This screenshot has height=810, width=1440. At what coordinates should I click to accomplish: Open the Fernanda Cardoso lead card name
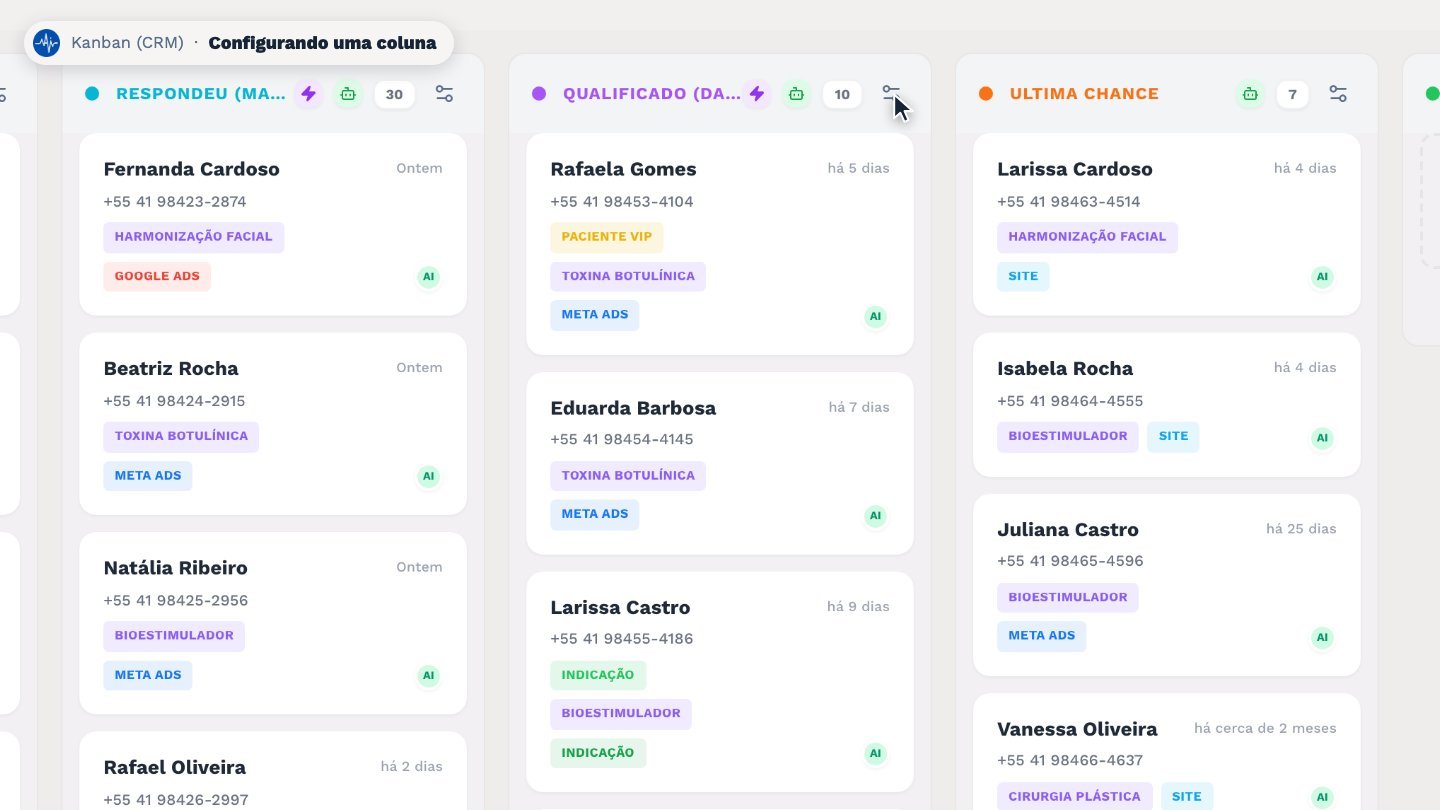pyautogui.click(x=192, y=169)
